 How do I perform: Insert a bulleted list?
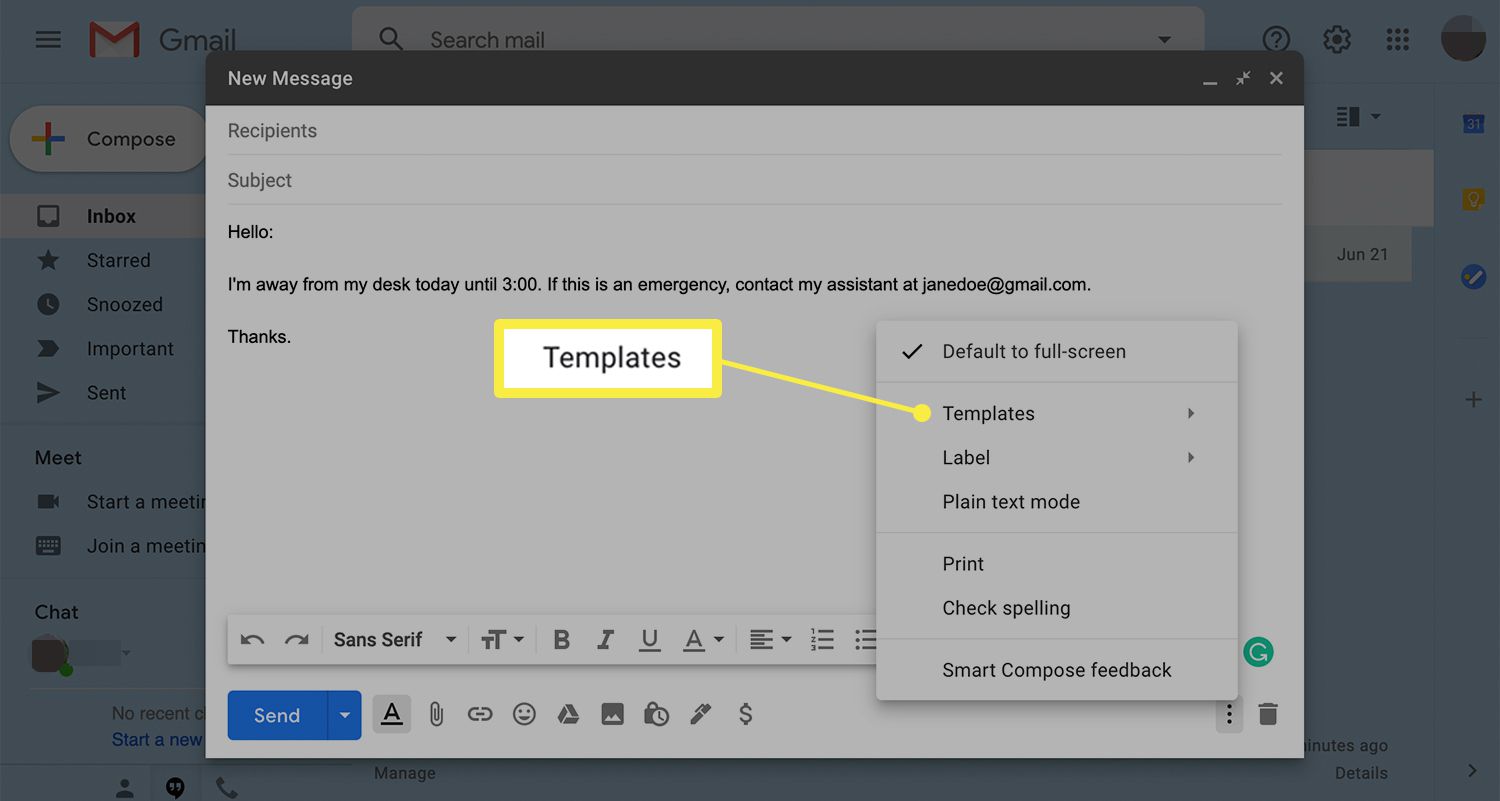pos(865,640)
